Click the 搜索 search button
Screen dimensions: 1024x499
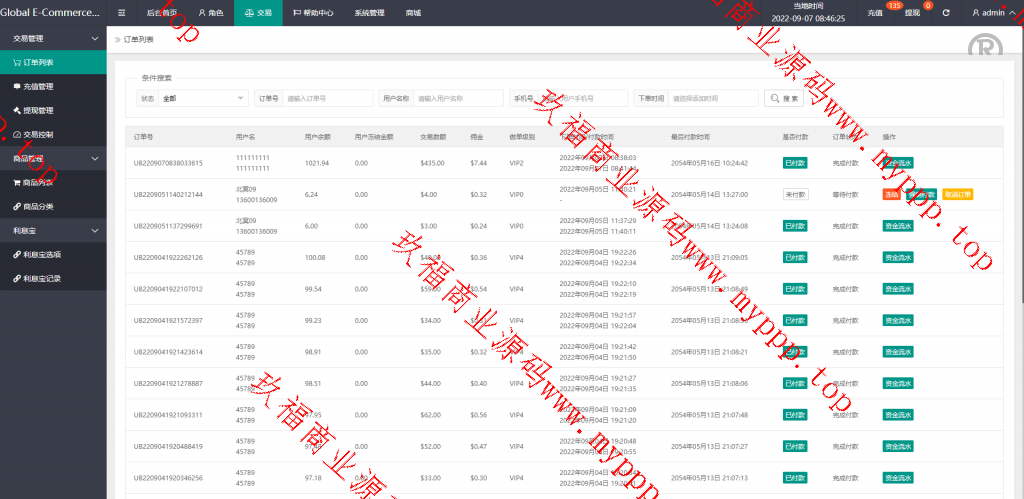[x=784, y=98]
